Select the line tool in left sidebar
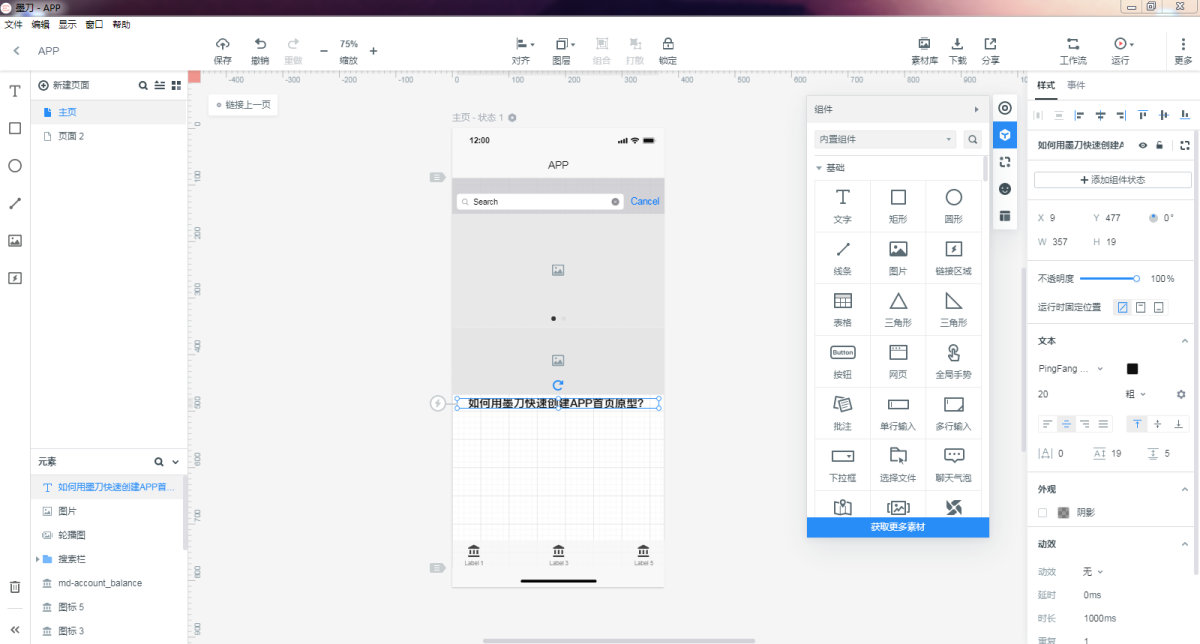Screen dimensions: 1200x644 (15, 203)
